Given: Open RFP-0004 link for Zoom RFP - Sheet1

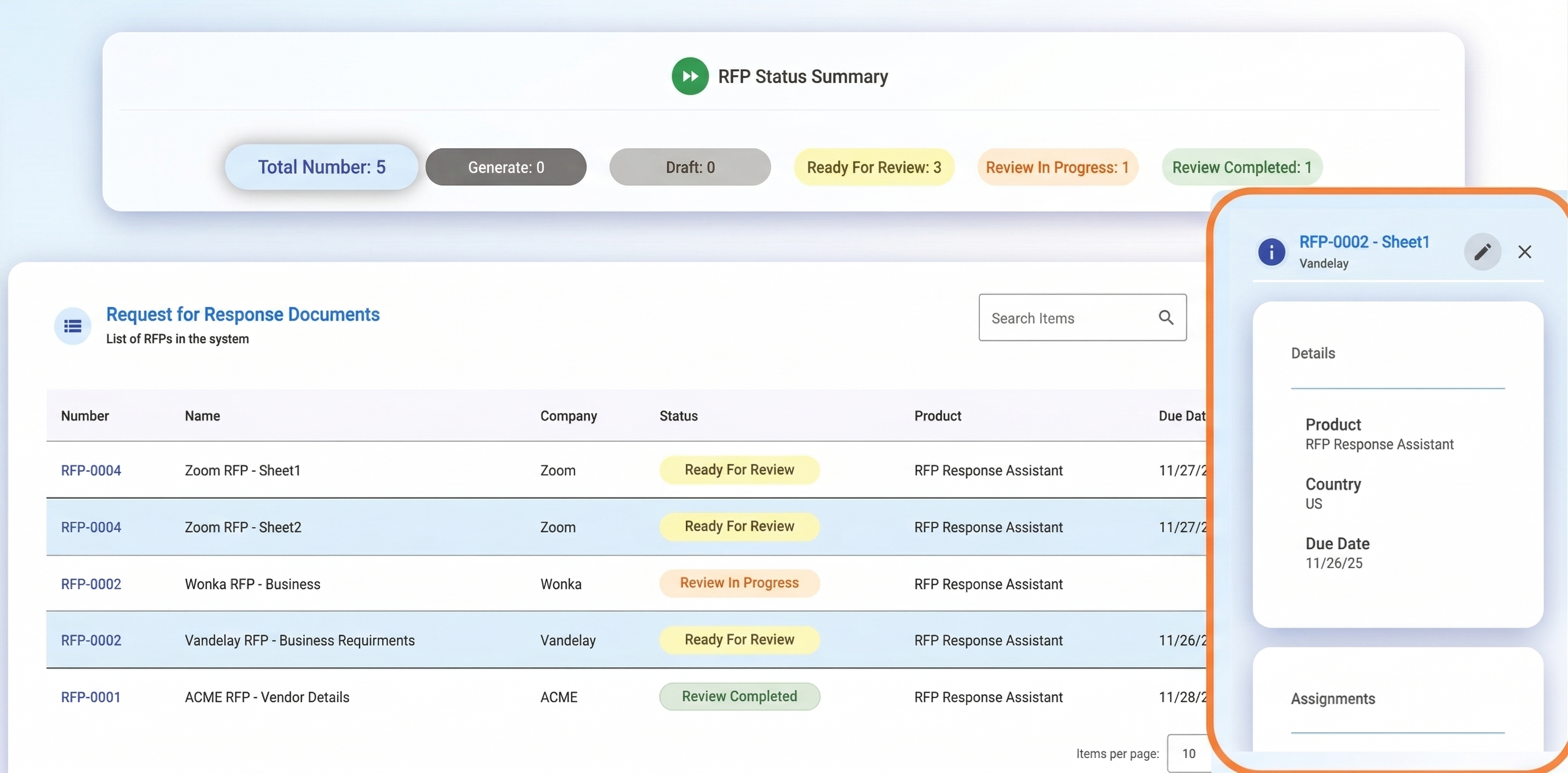Looking at the screenshot, I should pyautogui.click(x=91, y=470).
